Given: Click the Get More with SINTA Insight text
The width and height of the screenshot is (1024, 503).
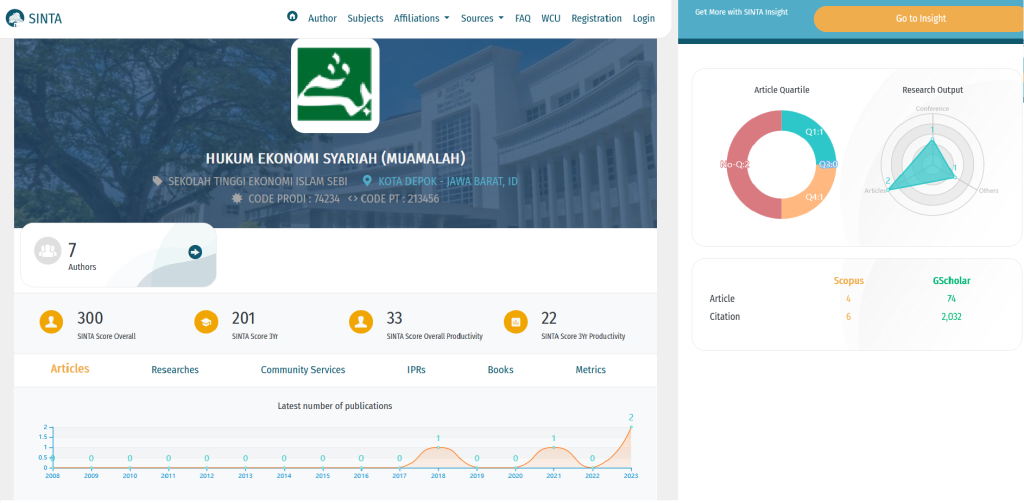Looking at the screenshot, I should (741, 12).
